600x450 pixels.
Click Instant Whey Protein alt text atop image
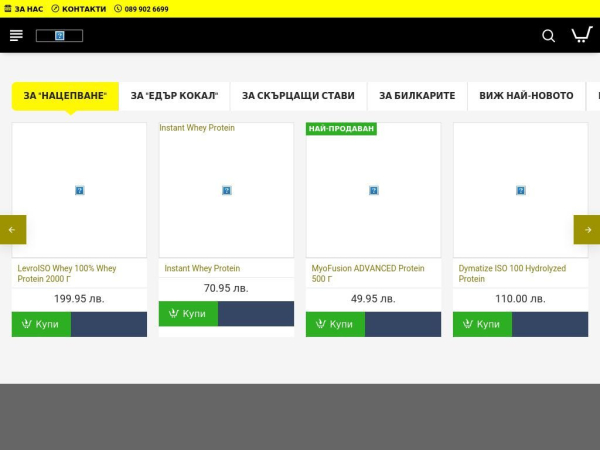coord(197,128)
